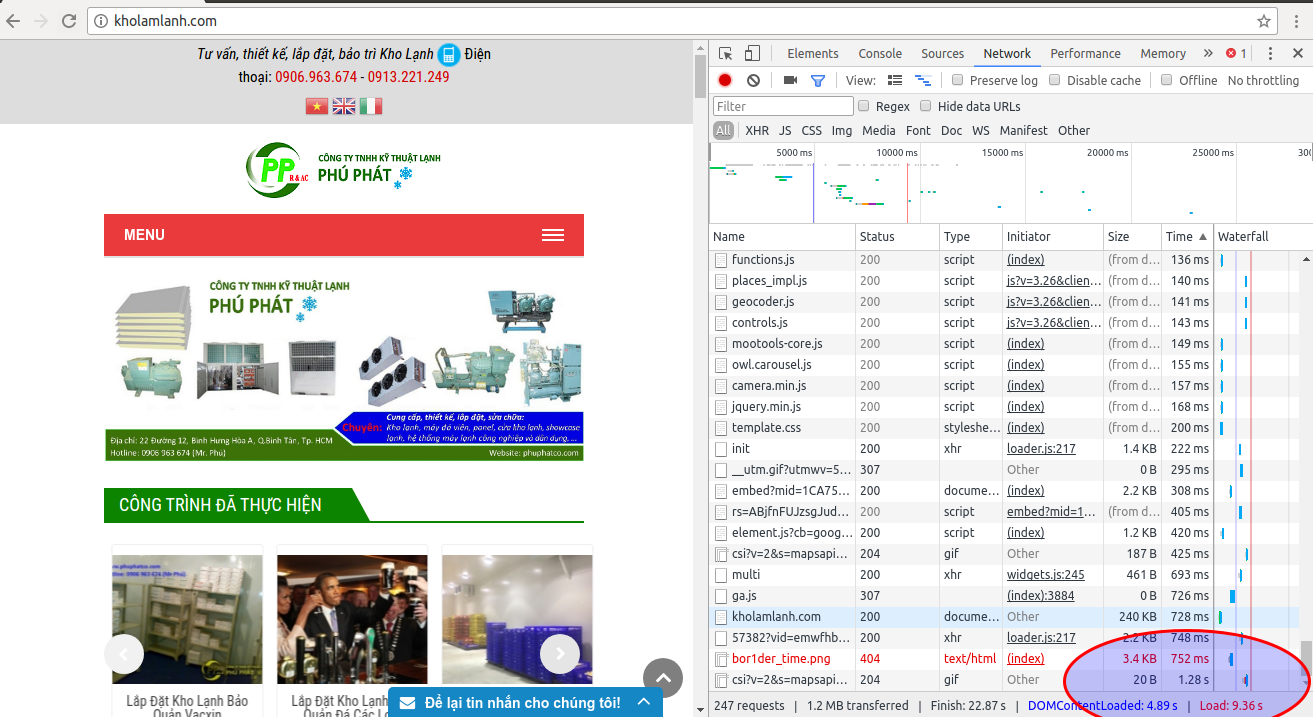View site information icon in address bar
The image size is (1313, 717).
pyautogui.click(x=101, y=21)
